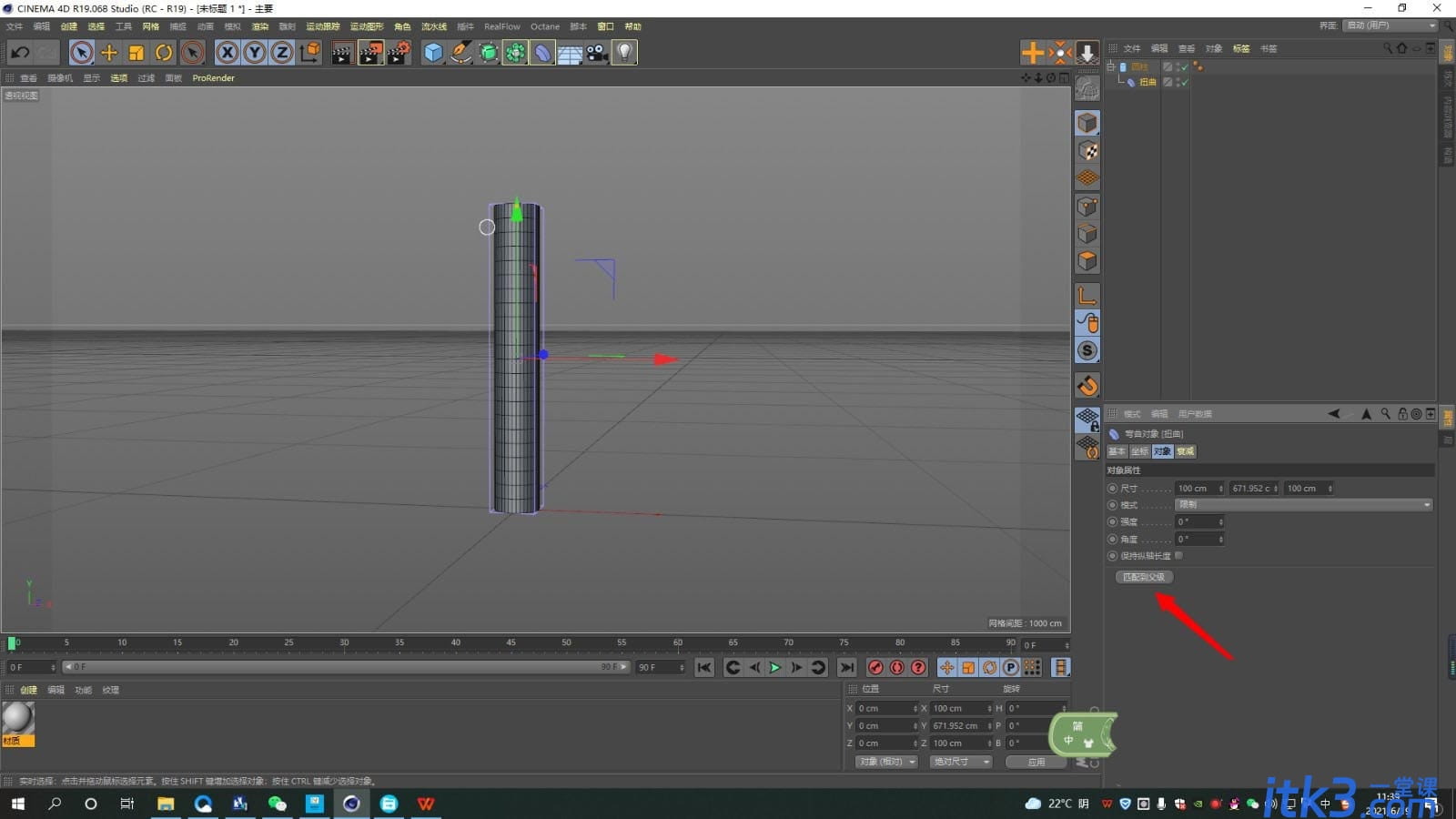
Task: Select the Scale tool
Action: click(x=136, y=53)
